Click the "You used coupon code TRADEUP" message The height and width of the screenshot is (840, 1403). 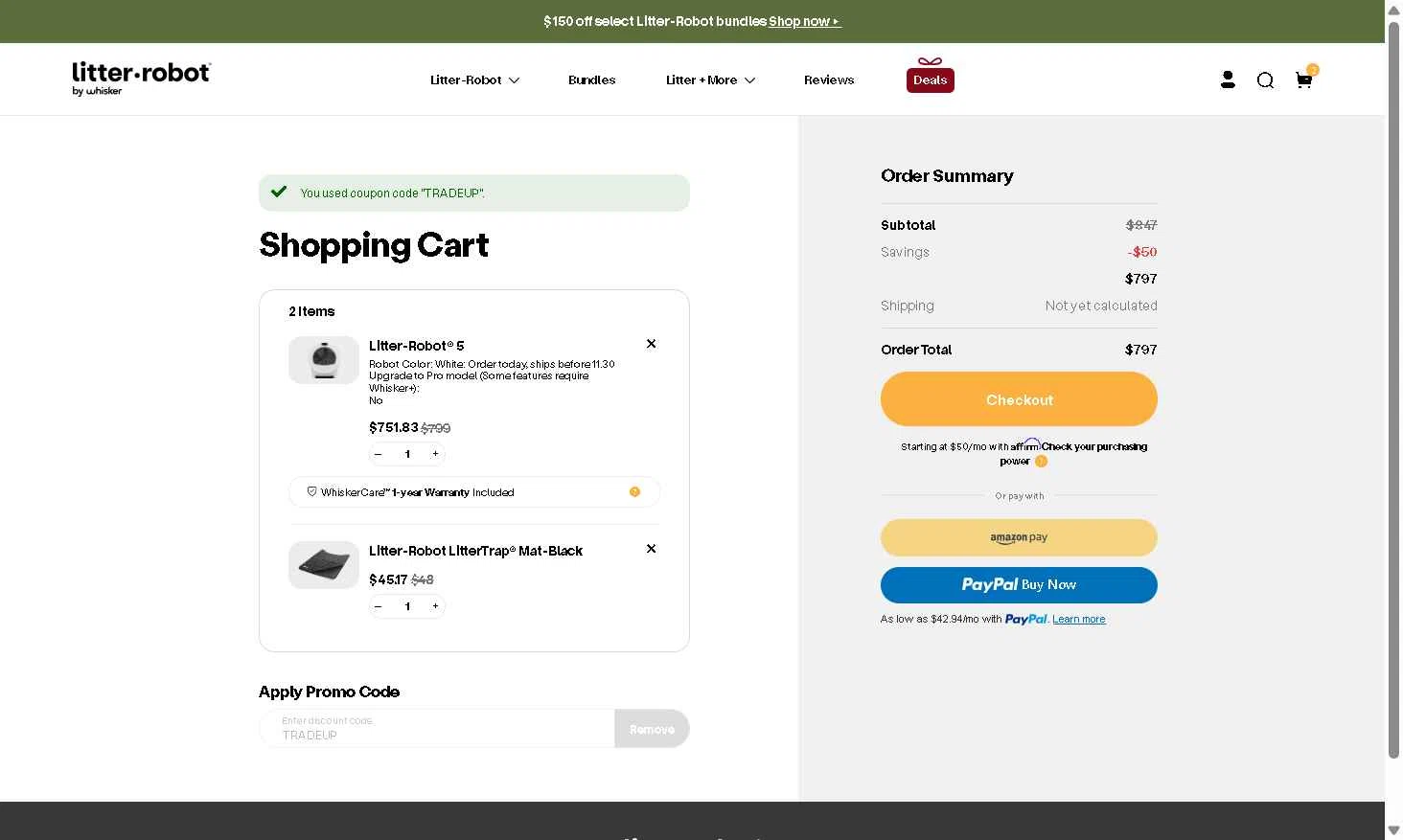coord(392,193)
